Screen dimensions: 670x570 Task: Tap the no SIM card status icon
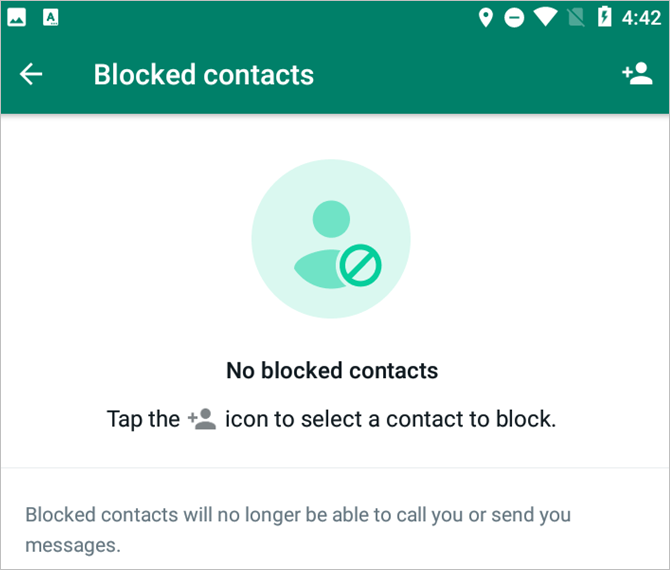coord(574,18)
